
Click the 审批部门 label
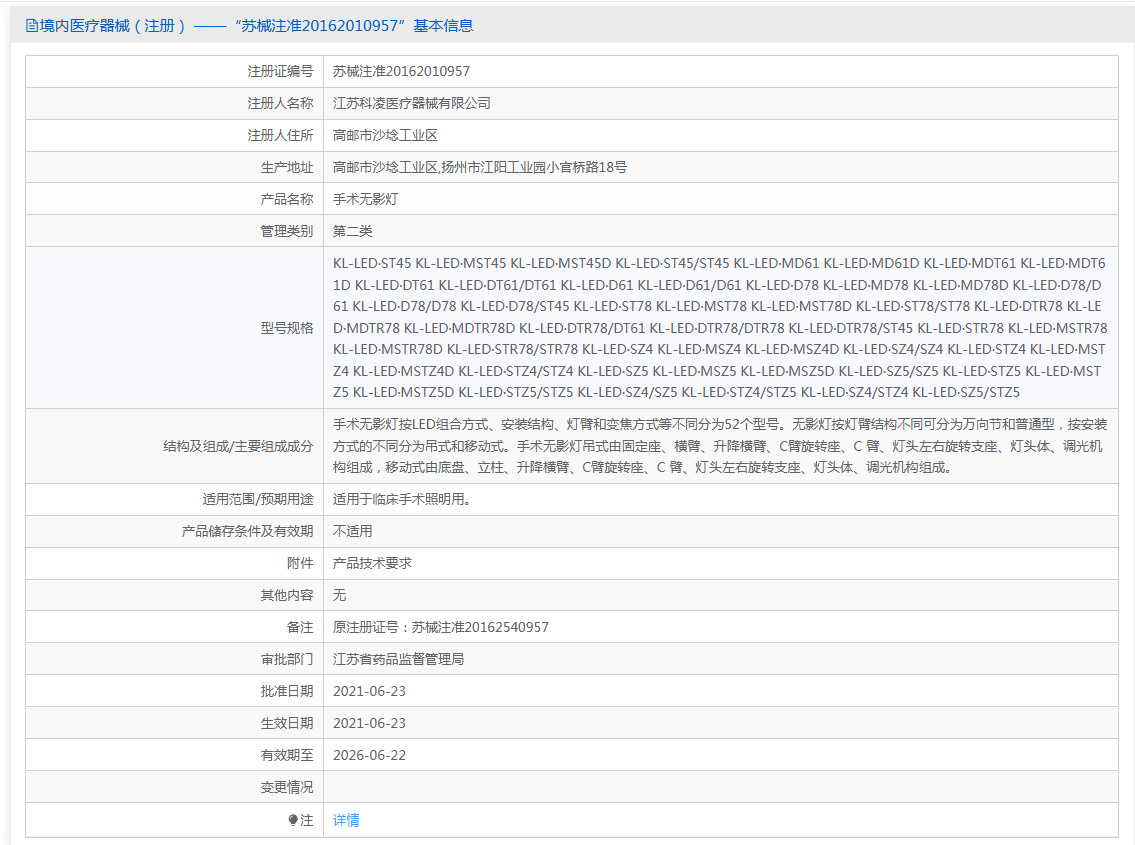[x=287, y=659]
